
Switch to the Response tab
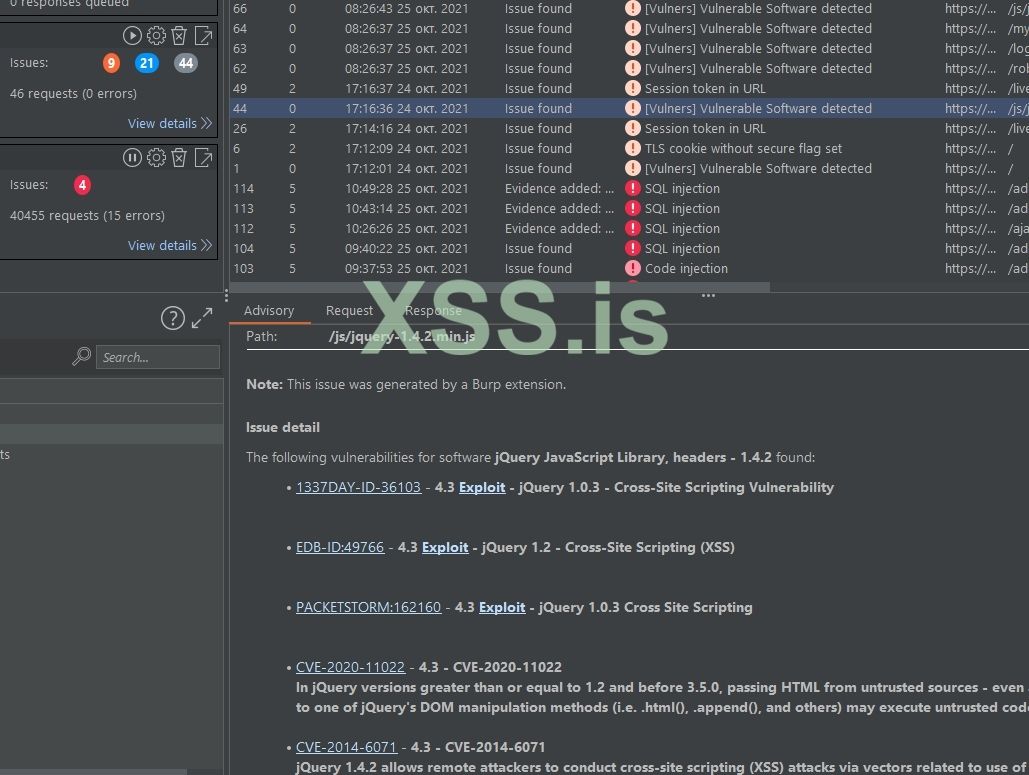coord(433,310)
